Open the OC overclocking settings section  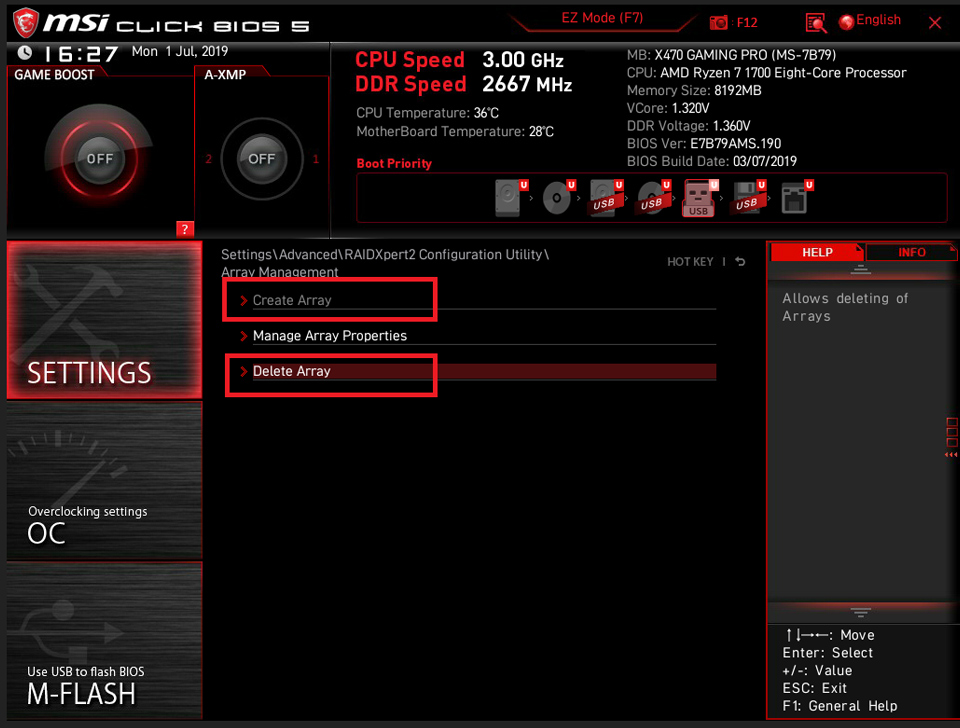point(104,481)
